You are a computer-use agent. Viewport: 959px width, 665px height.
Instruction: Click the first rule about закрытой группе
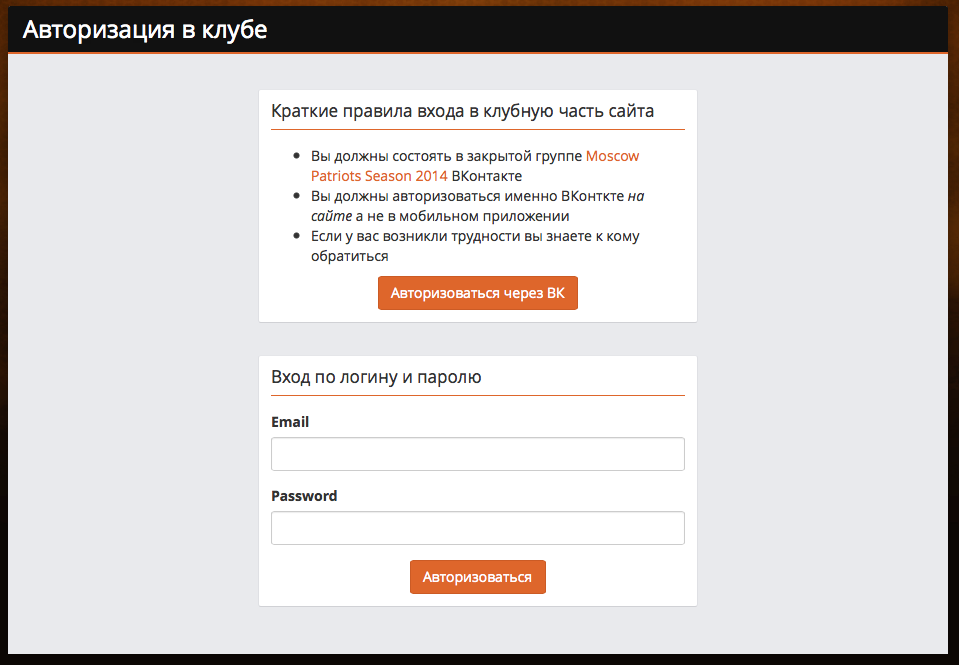click(475, 166)
